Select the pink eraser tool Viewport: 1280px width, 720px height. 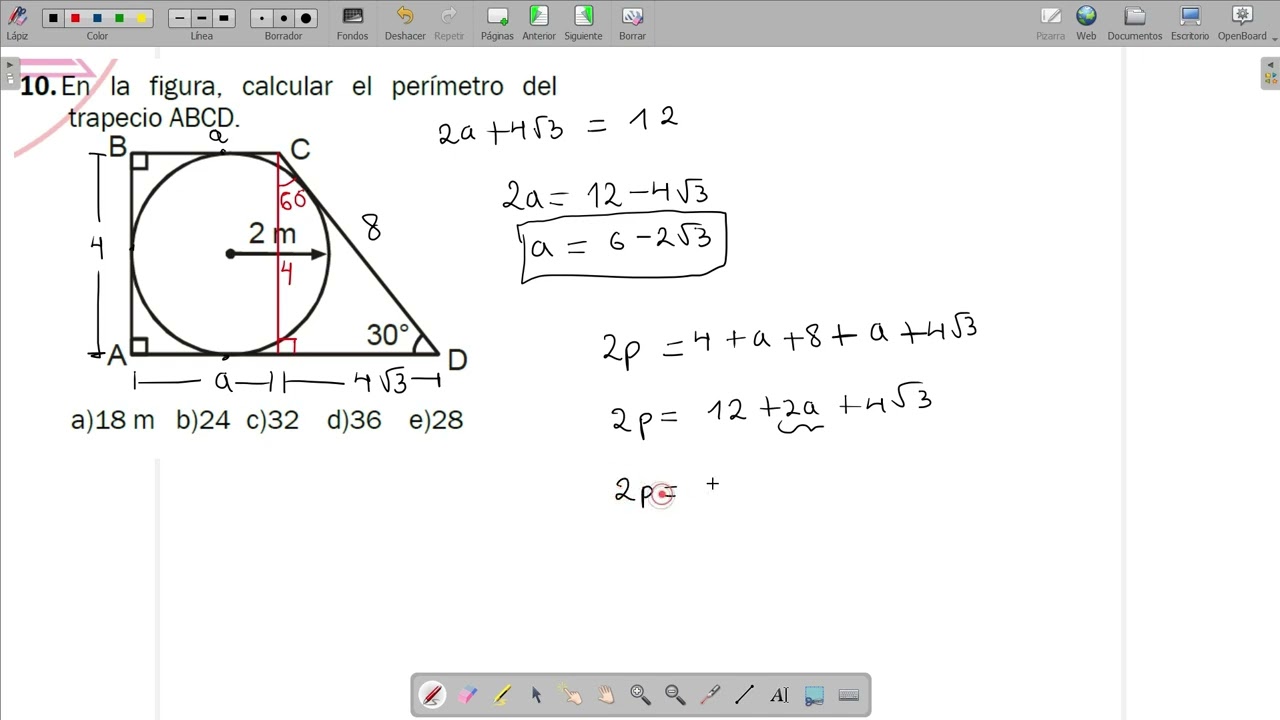coord(467,695)
